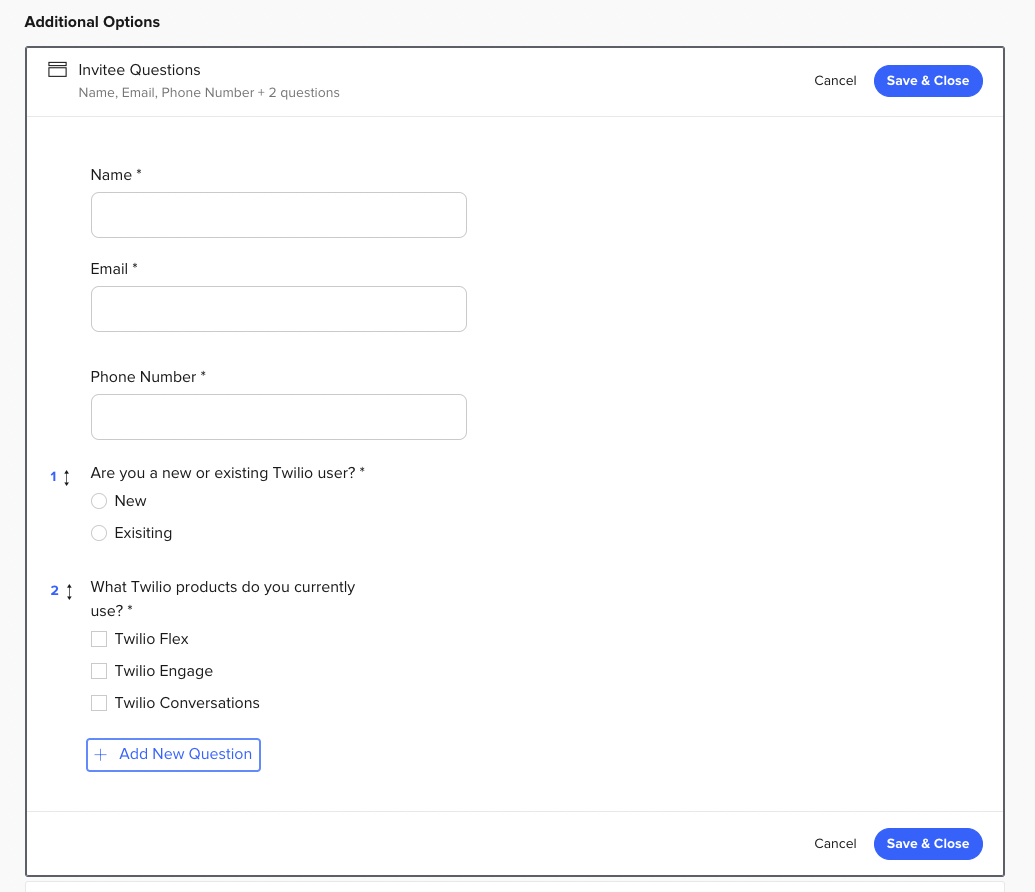Click the Invitee Questions section icon
The height and width of the screenshot is (892, 1035).
tap(57, 69)
